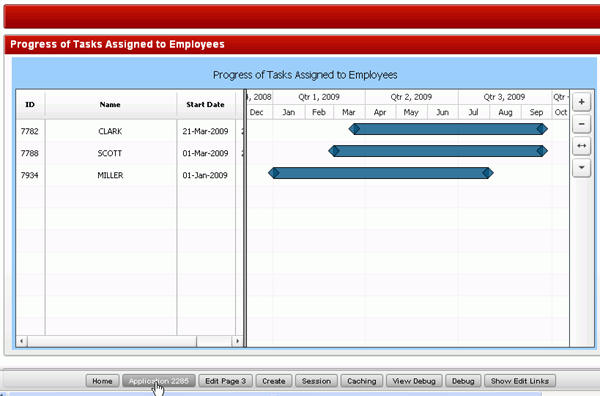Select the Name column header
Screen dimensions: 600x396
click(x=110, y=104)
